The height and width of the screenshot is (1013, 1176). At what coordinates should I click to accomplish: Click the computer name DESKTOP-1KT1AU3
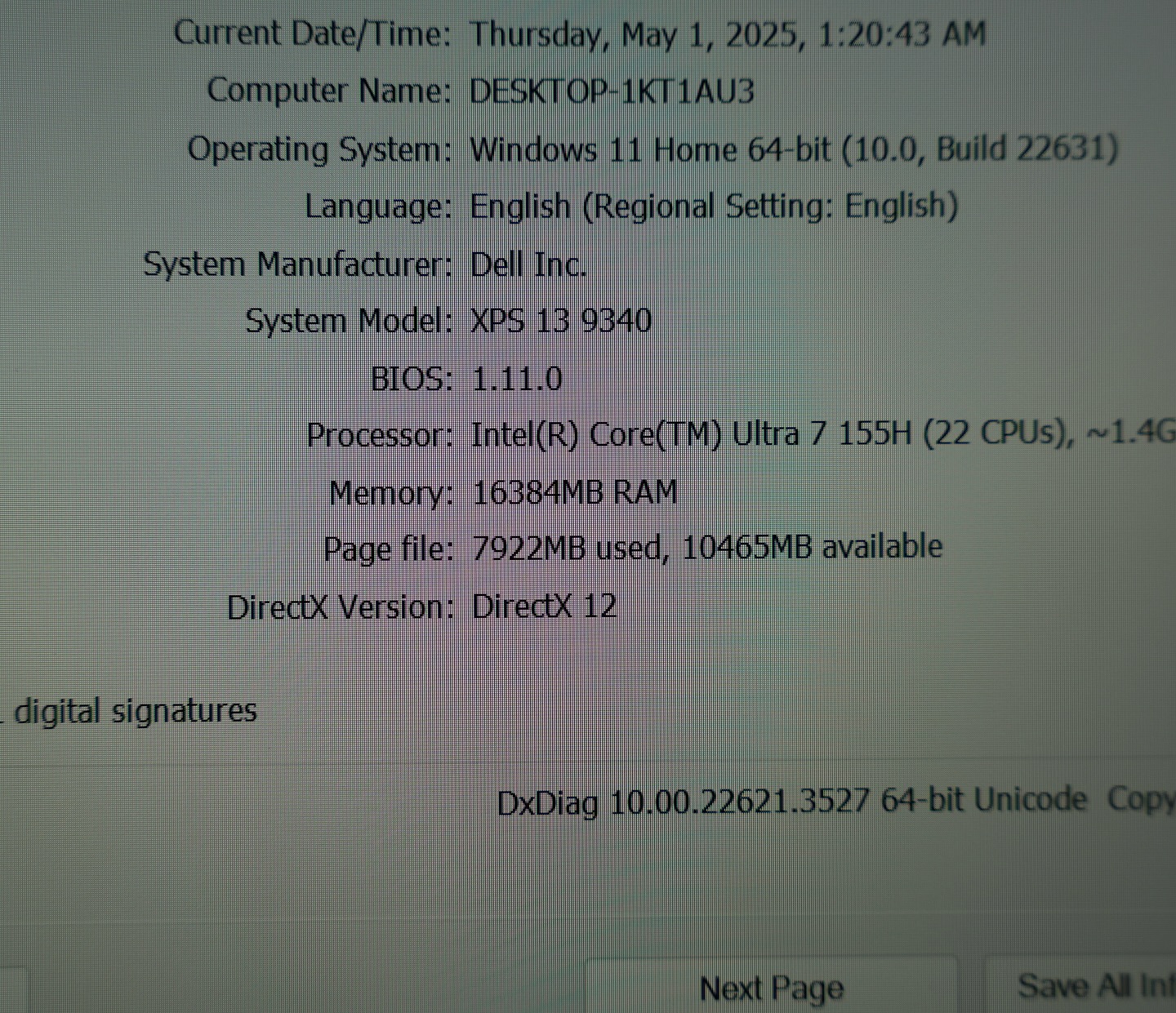click(612, 91)
